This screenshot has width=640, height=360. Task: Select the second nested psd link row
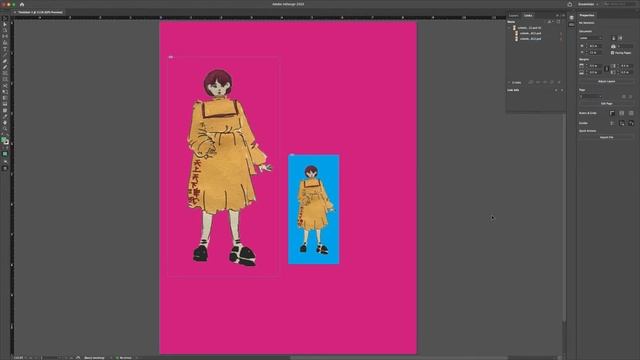(536, 39)
